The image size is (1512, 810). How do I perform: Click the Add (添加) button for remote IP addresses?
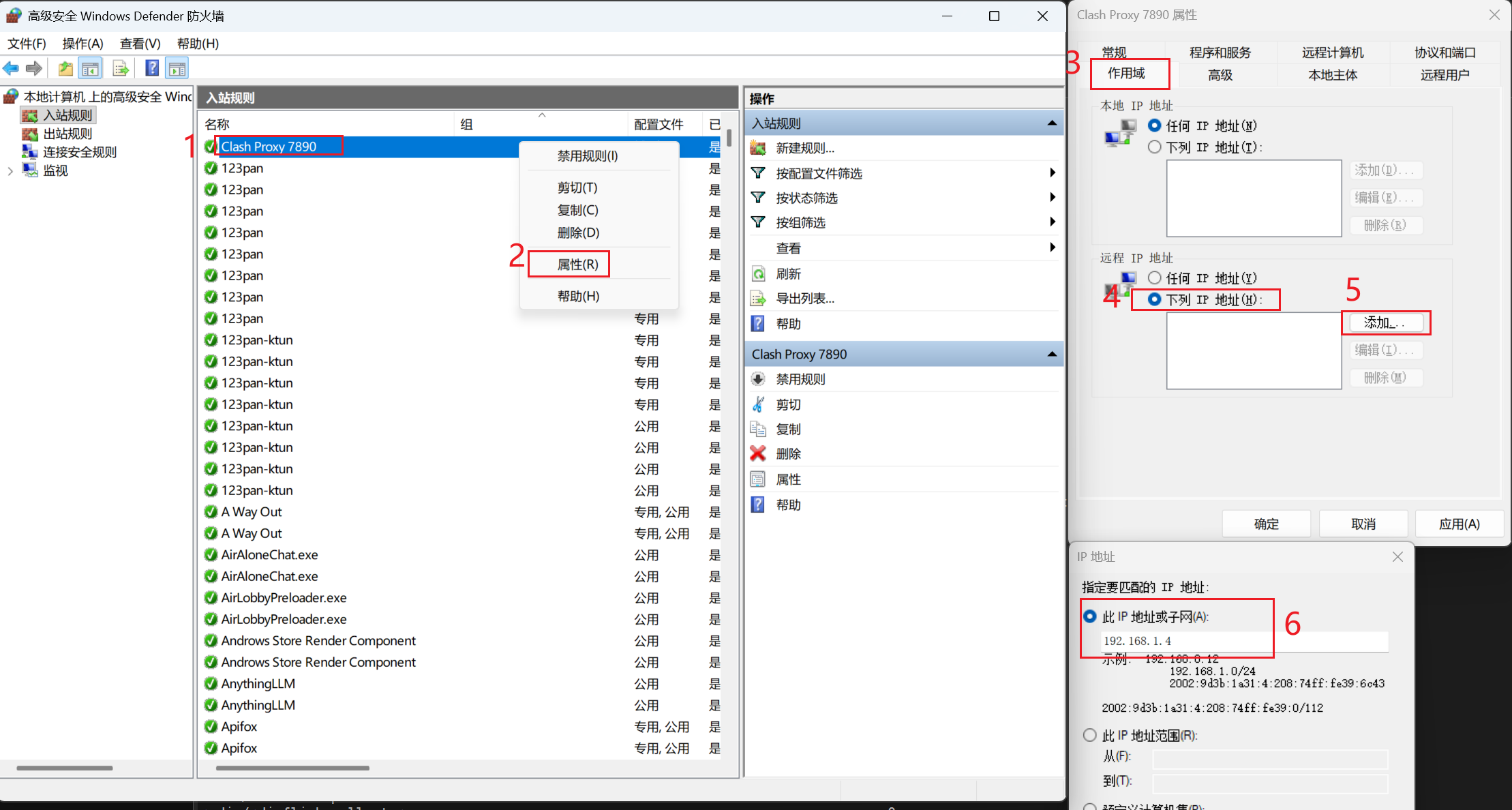click(x=1385, y=322)
